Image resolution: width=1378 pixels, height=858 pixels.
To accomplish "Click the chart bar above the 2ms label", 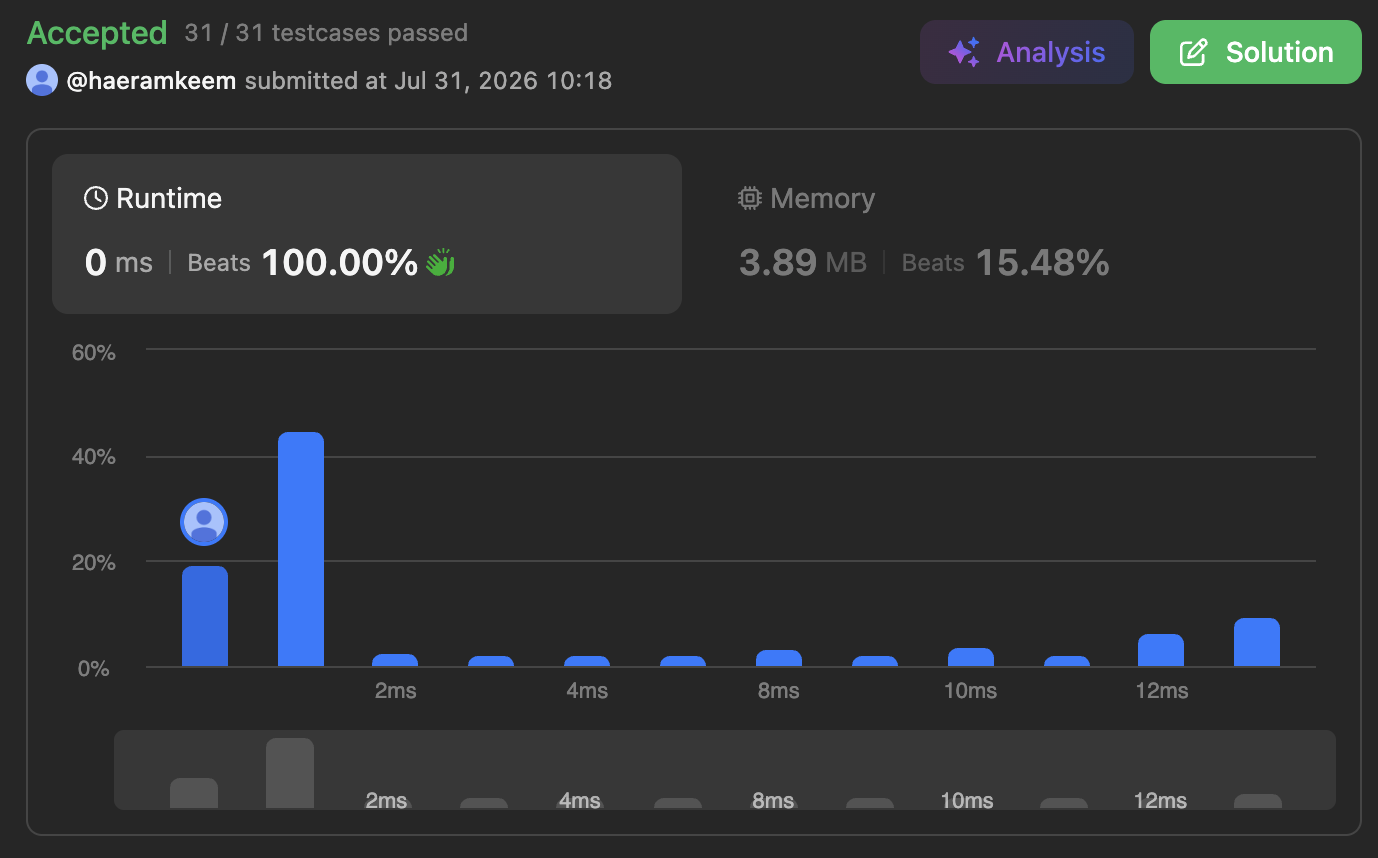I will (395, 660).
